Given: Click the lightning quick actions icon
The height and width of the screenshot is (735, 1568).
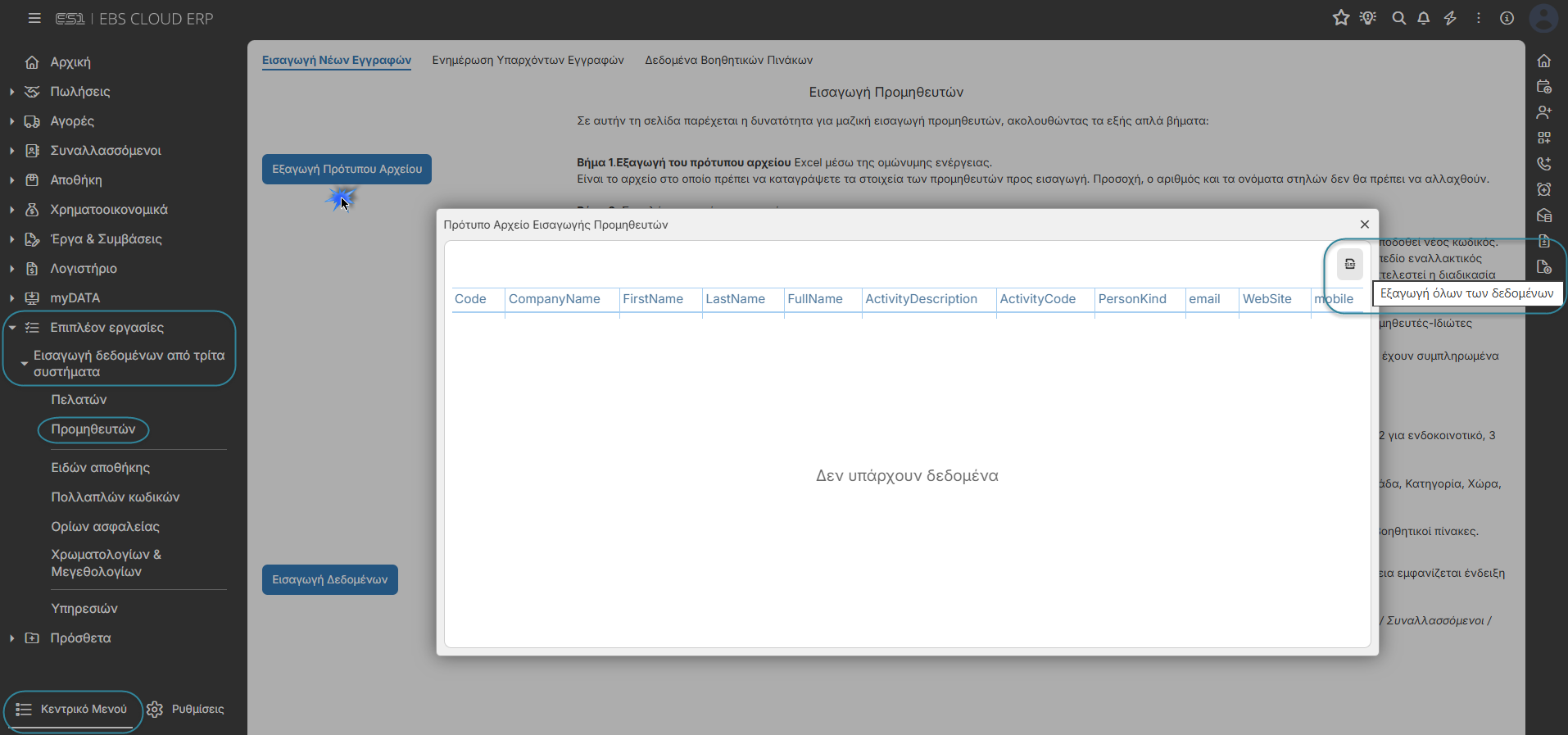Looking at the screenshot, I should click(x=1450, y=18).
